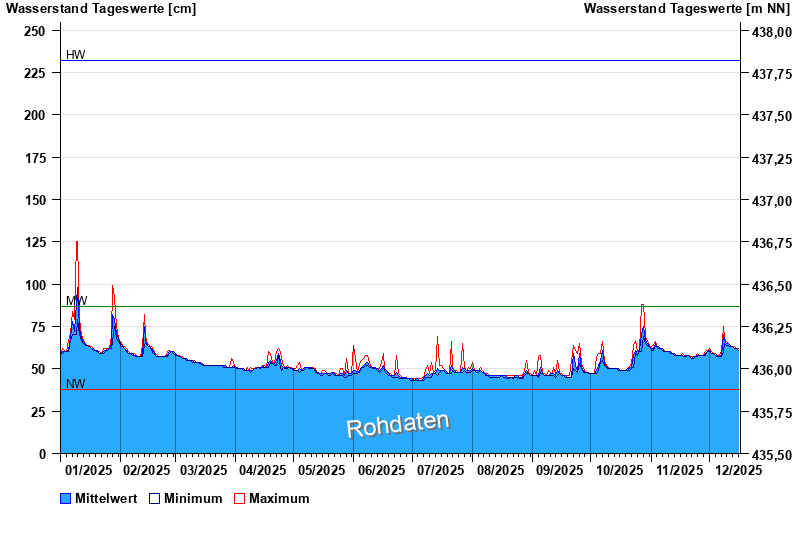Click the NW low water line label
The height and width of the screenshot is (550, 800).
(x=75, y=383)
